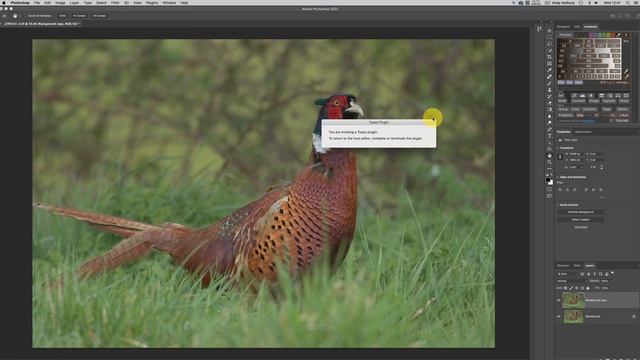
Task: Click the foreground color swatch
Action: tap(548, 180)
